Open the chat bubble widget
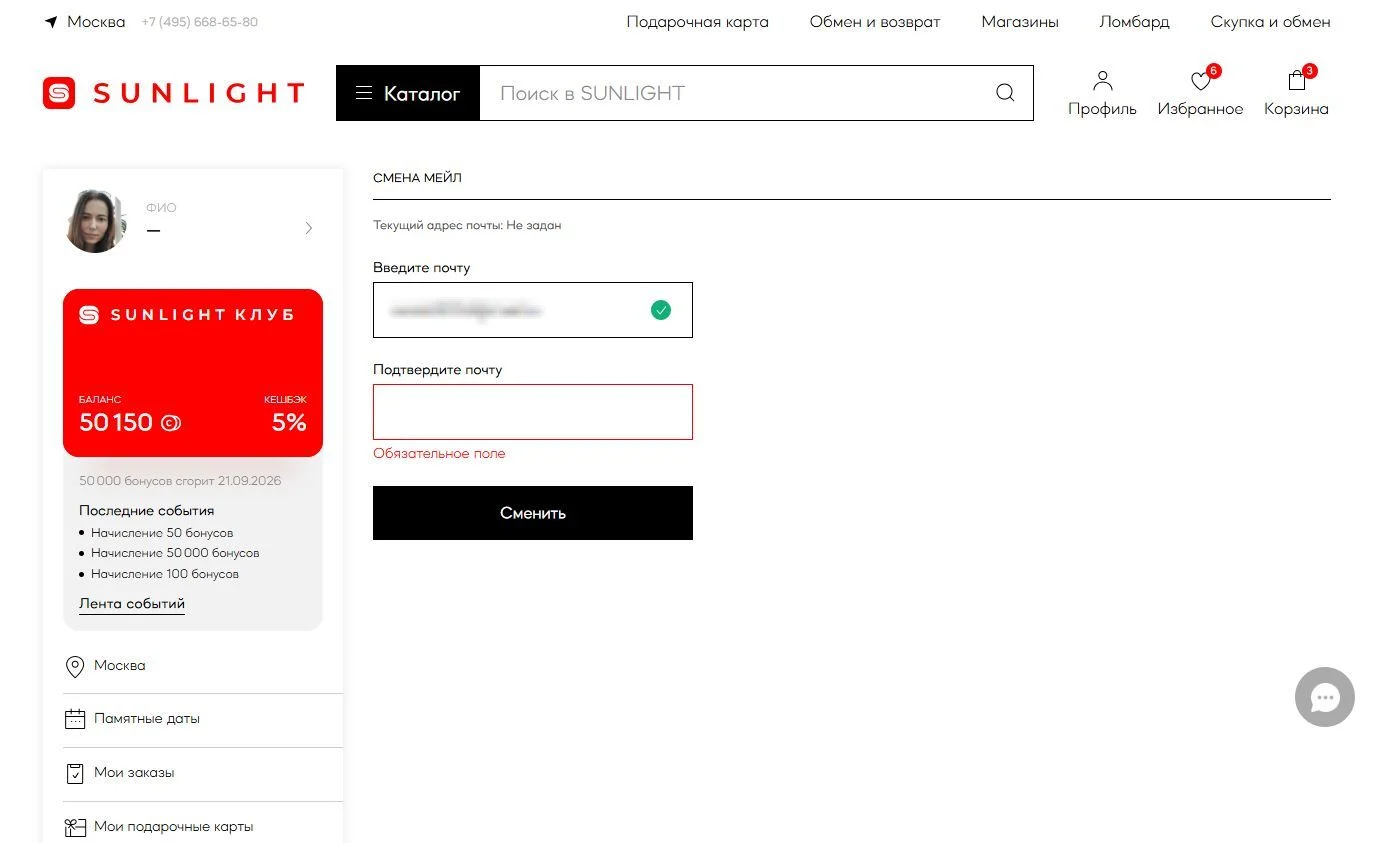The width and height of the screenshot is (1375, 843). coord(1325,697)
